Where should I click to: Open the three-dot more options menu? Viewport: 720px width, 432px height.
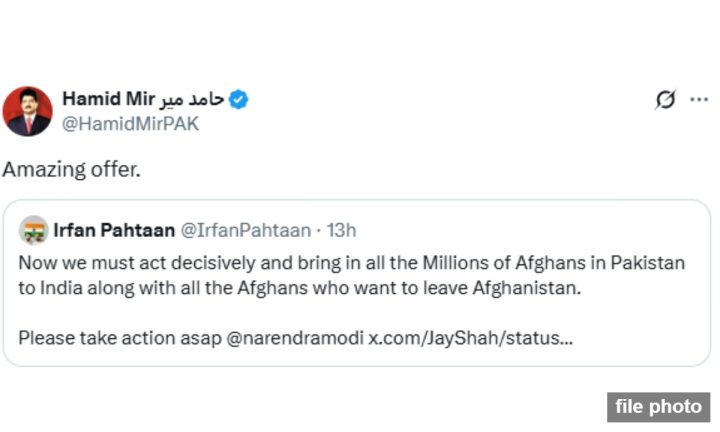[x=698, y=99]
